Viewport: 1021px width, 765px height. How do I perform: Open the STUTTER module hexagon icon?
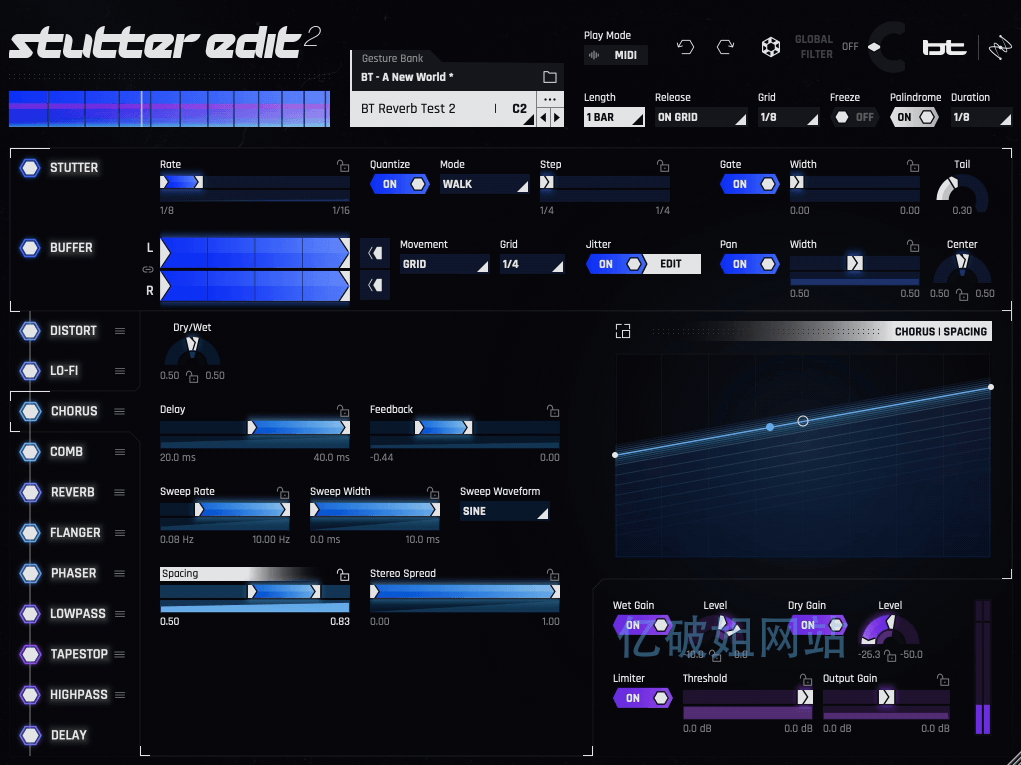29,167
